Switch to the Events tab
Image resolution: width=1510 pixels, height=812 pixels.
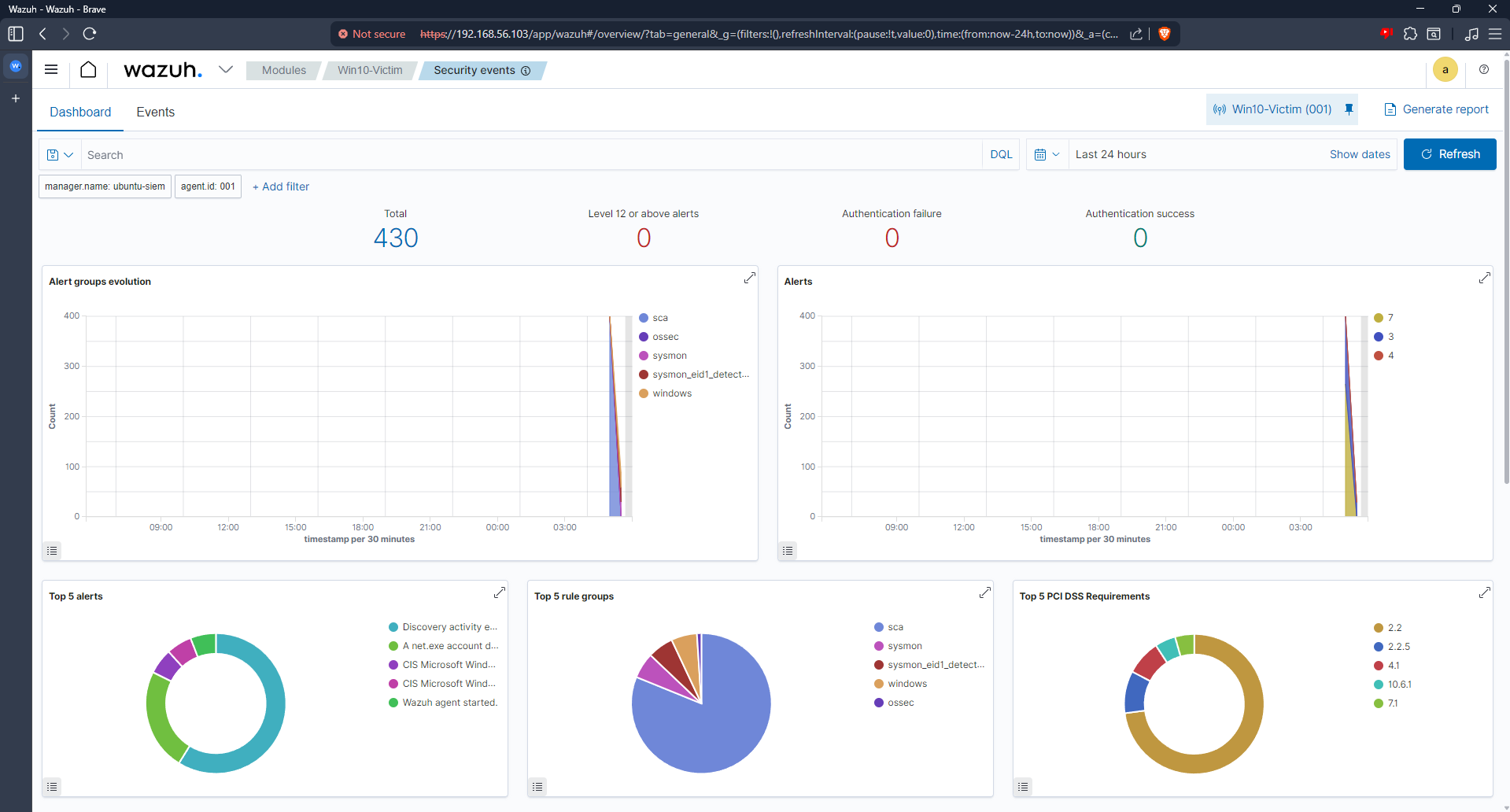[156, 112]
